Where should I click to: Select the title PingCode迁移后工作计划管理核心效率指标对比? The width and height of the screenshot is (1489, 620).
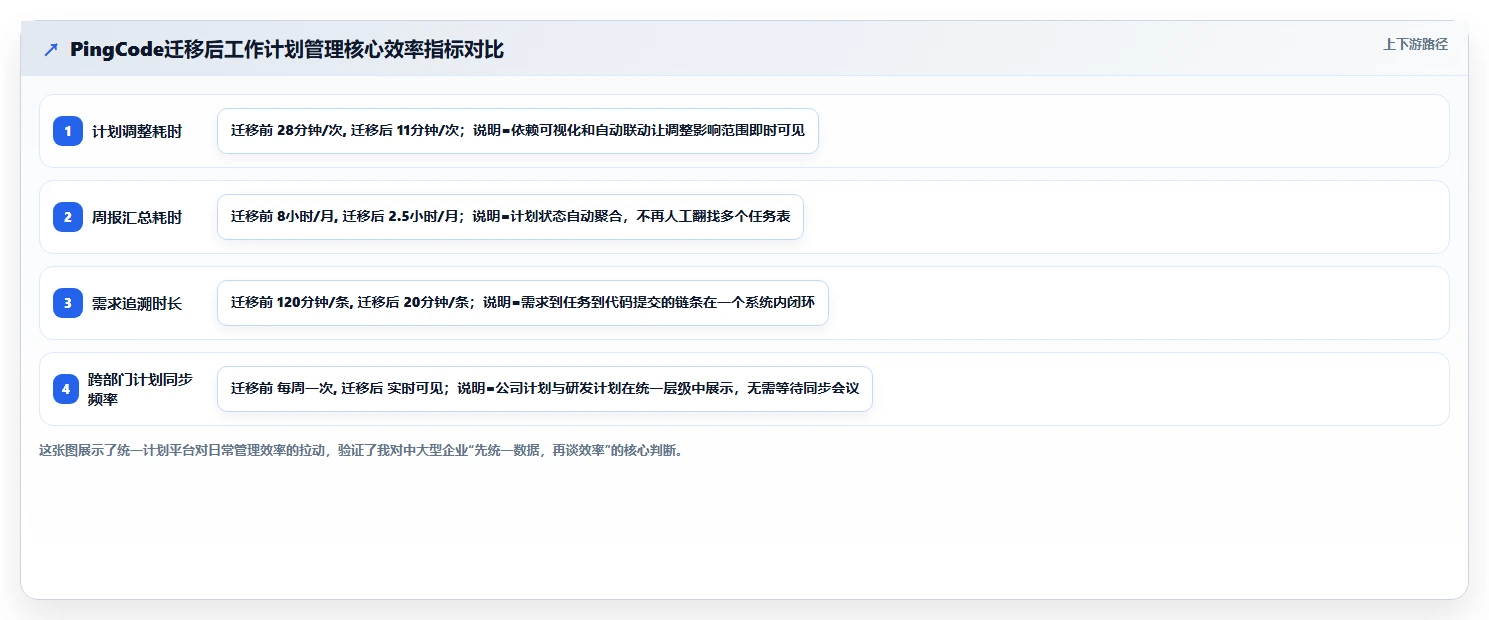pos(287,49)
